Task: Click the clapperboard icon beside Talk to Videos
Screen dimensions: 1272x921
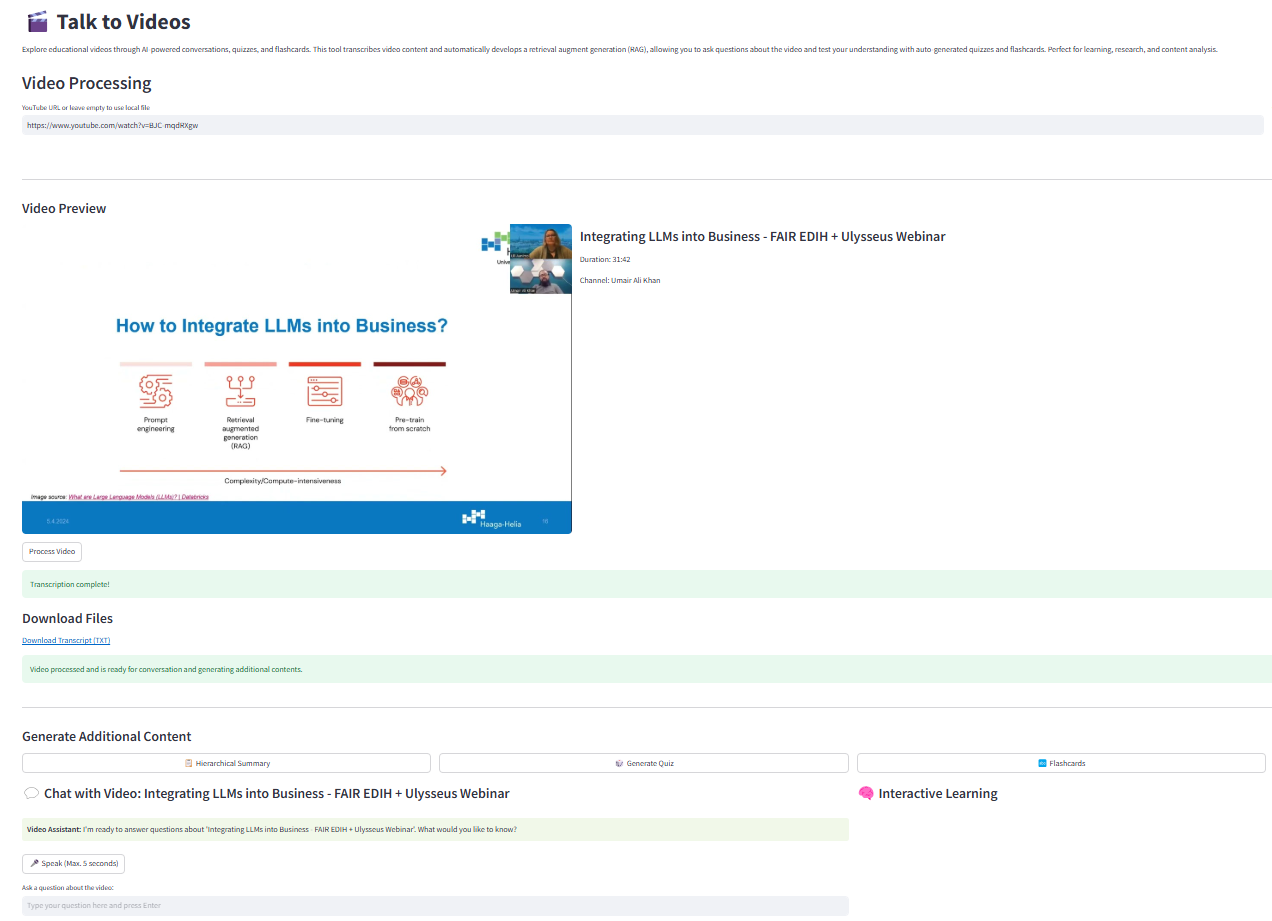Action: (x=37, y=21)
